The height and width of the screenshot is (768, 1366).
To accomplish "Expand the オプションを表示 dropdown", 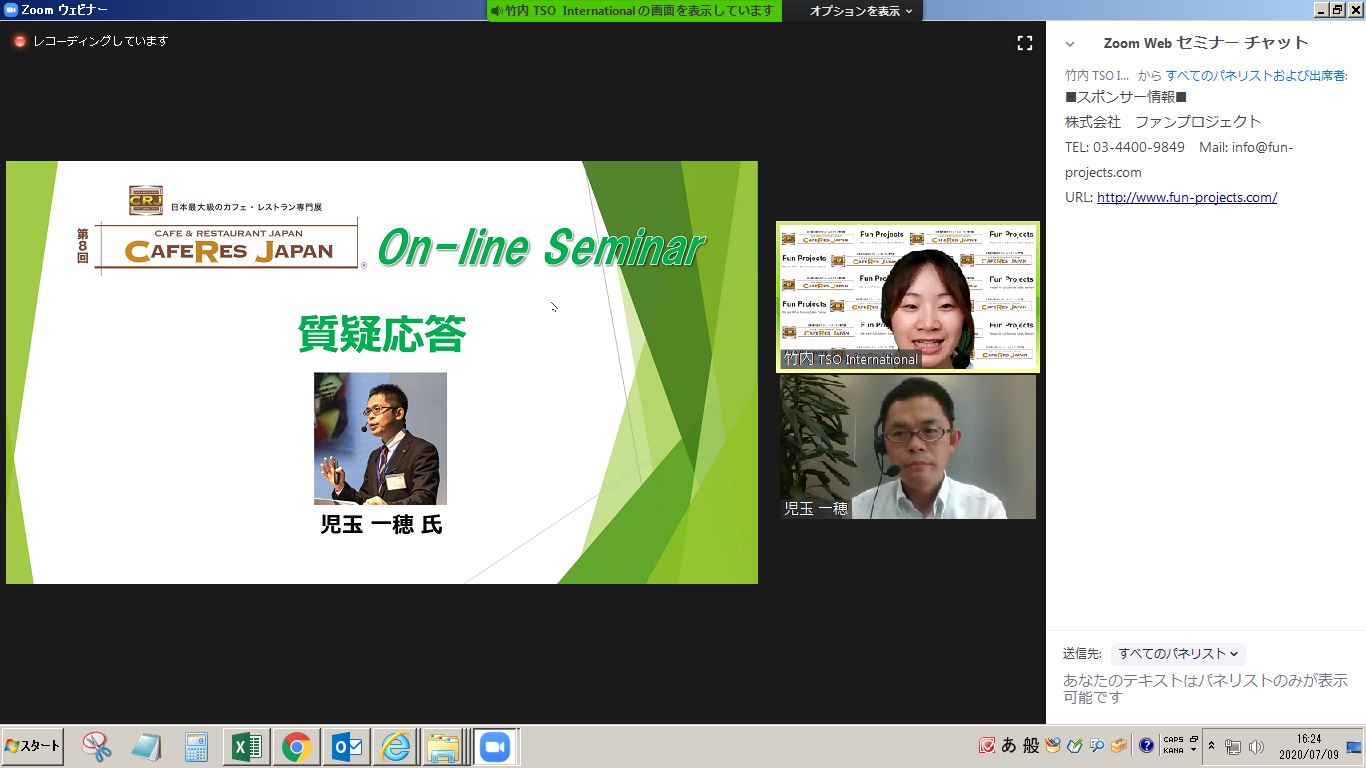I will click(x=861, y=11).
